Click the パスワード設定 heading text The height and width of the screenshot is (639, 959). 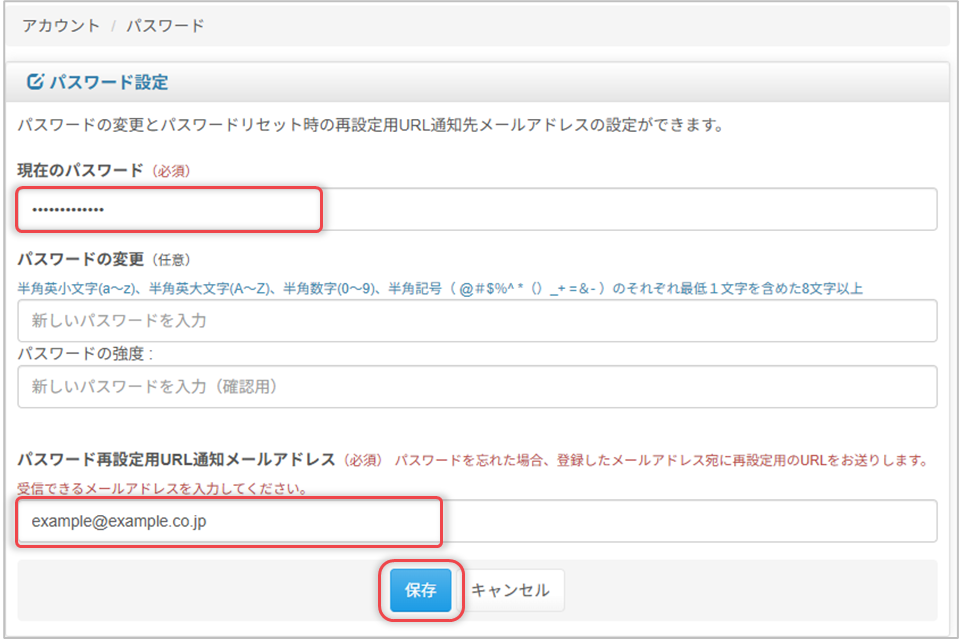click(109, 82)
